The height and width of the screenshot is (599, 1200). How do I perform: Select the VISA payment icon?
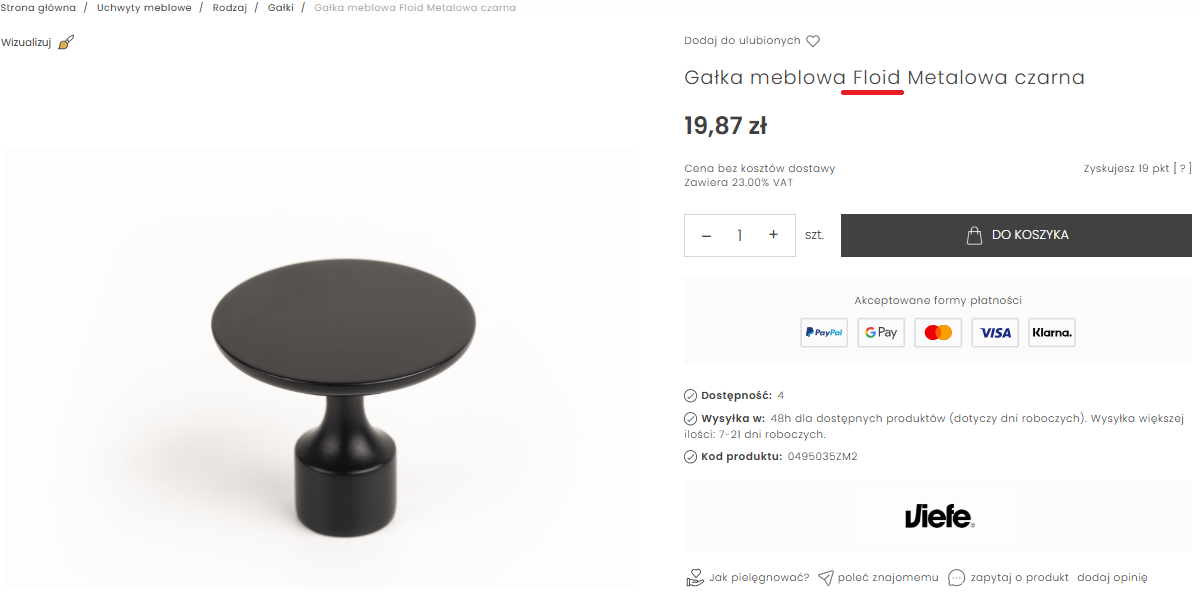(995, 333)
